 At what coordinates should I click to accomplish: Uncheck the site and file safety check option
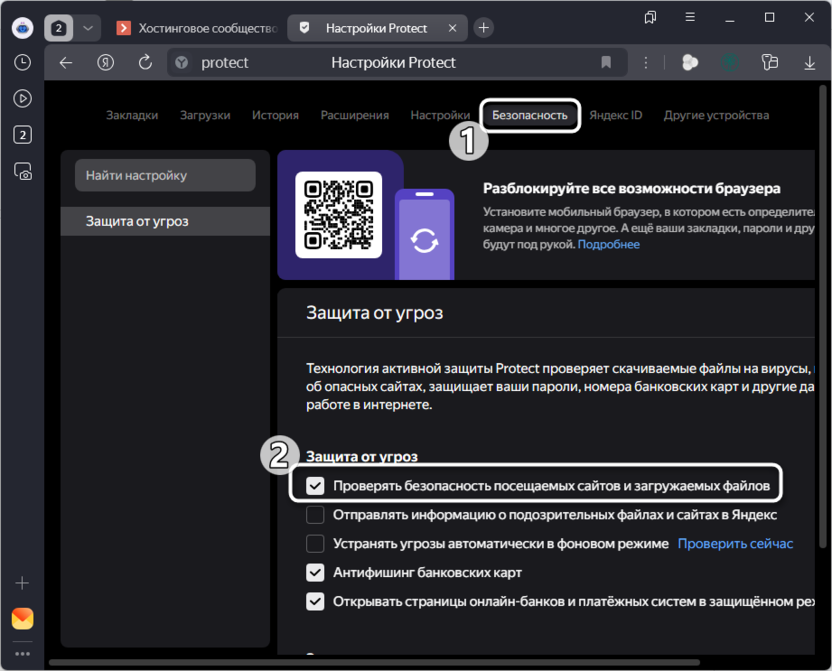[316, 486]
